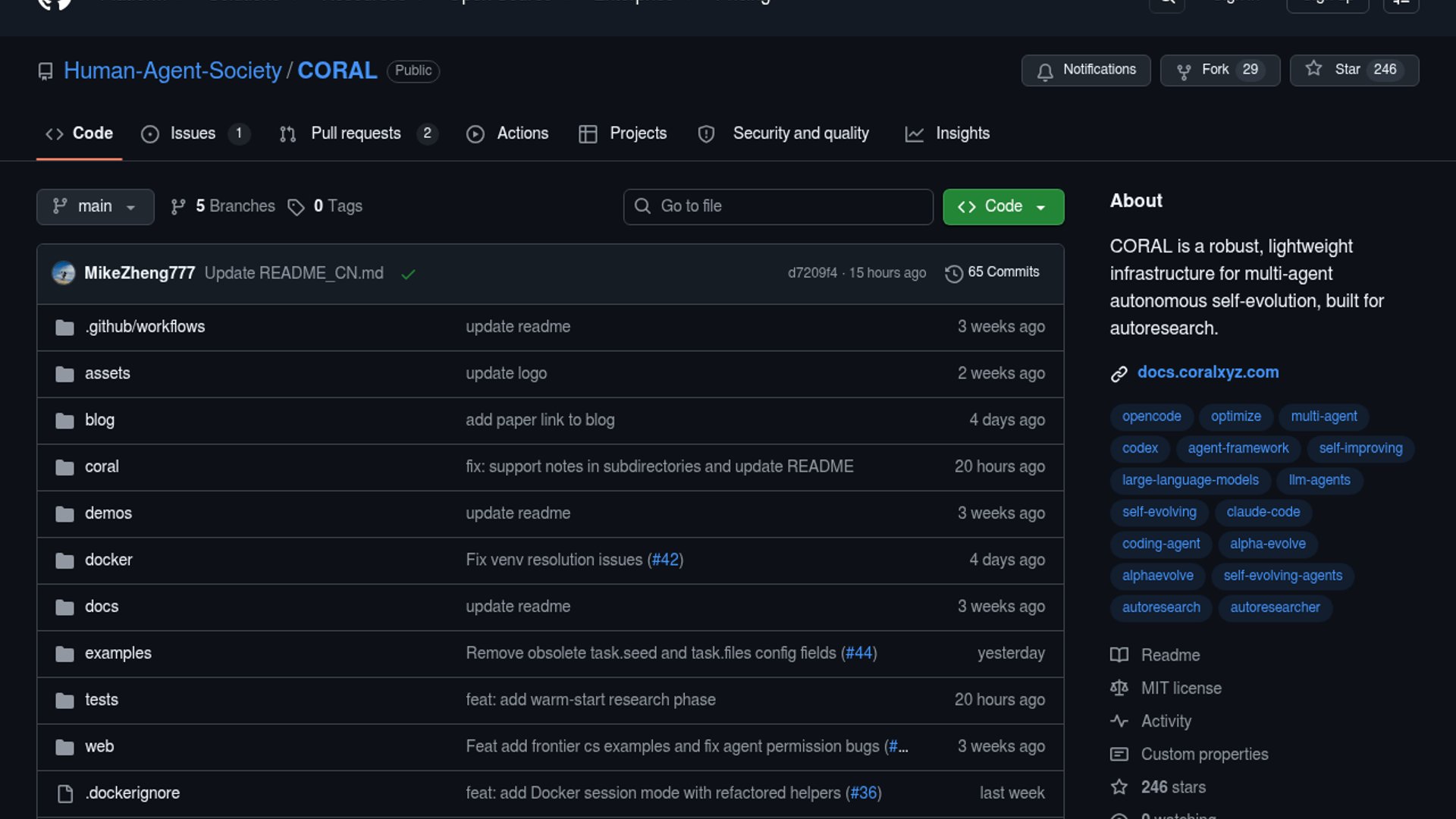Open the main branch dropdown
Image resolution: width=1456 pixels, height=819 pixels.
tap(95, 206)
